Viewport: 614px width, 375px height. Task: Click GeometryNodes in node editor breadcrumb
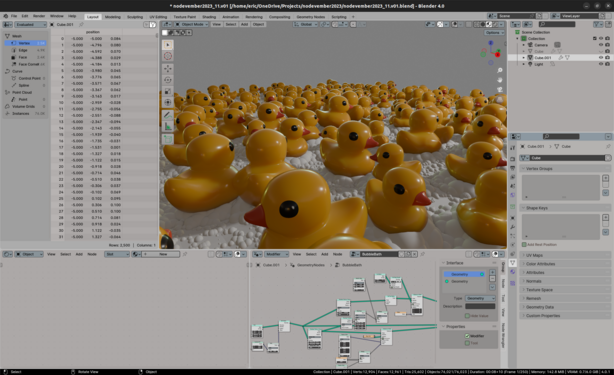click(310, 265)
